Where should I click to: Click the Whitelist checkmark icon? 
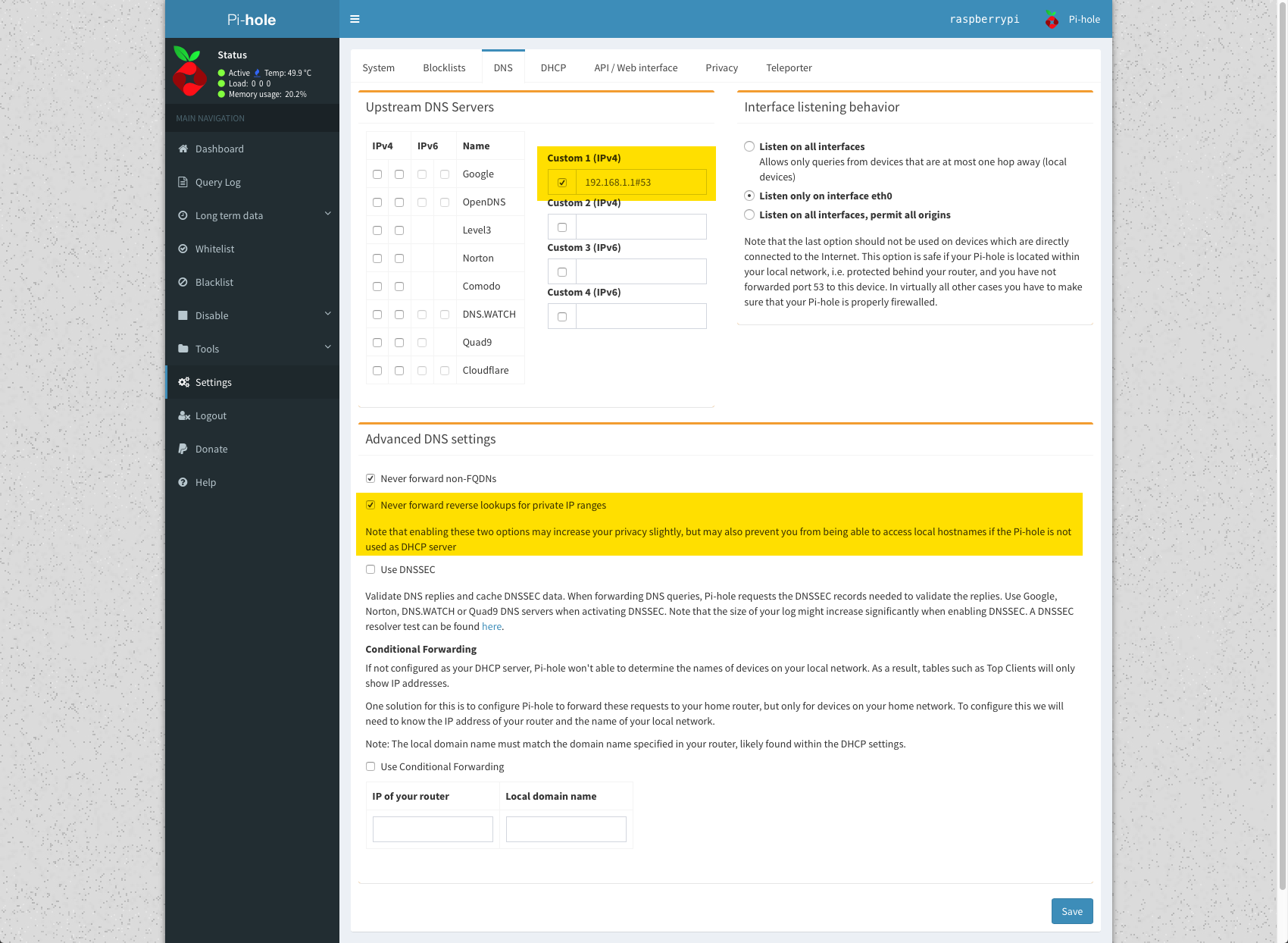tap(183, 249)
